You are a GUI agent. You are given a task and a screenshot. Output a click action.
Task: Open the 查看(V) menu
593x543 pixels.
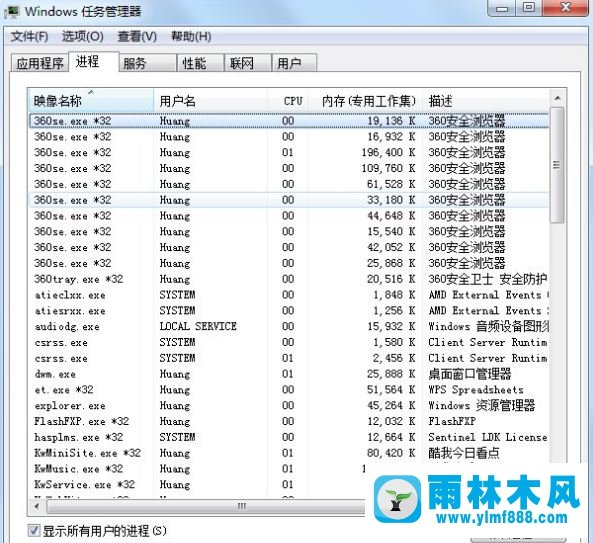coord(137,37)
